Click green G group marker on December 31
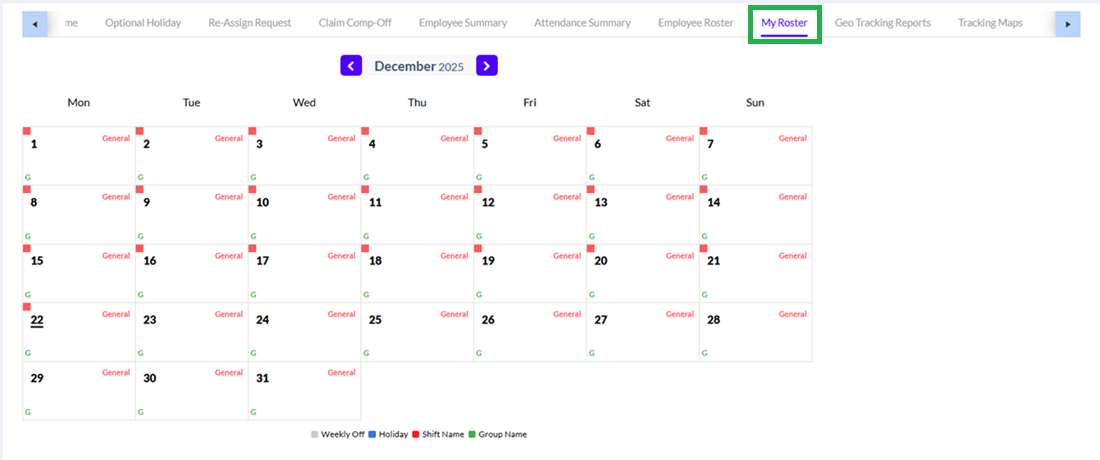 pyautogui.click(x=253, y=412)
